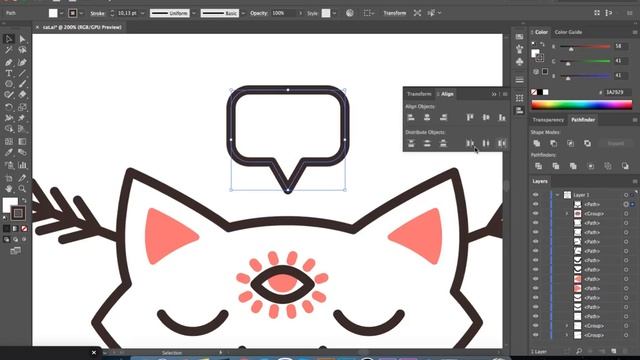Screen dimensions: 640x360
Task: Click Vertical Distribute Top icon
Action: click(x=411, y=143)
